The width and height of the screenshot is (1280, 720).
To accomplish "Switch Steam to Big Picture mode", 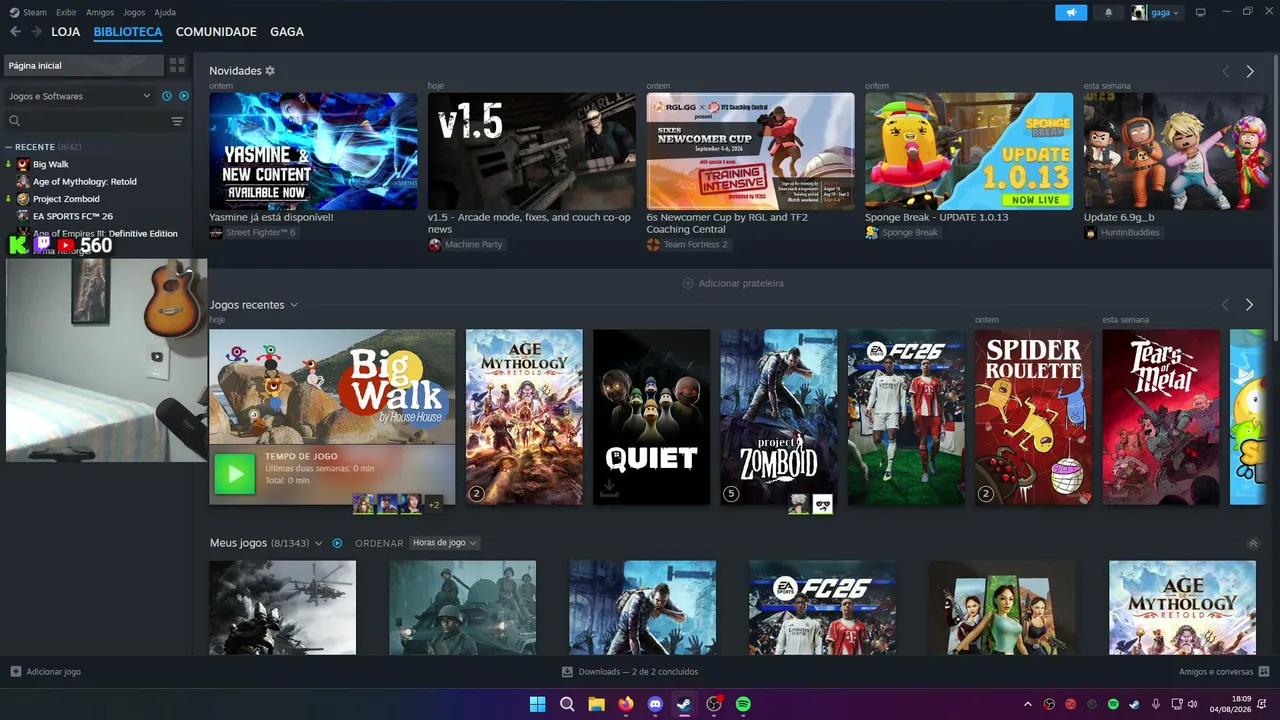I will pos(1201,12).
